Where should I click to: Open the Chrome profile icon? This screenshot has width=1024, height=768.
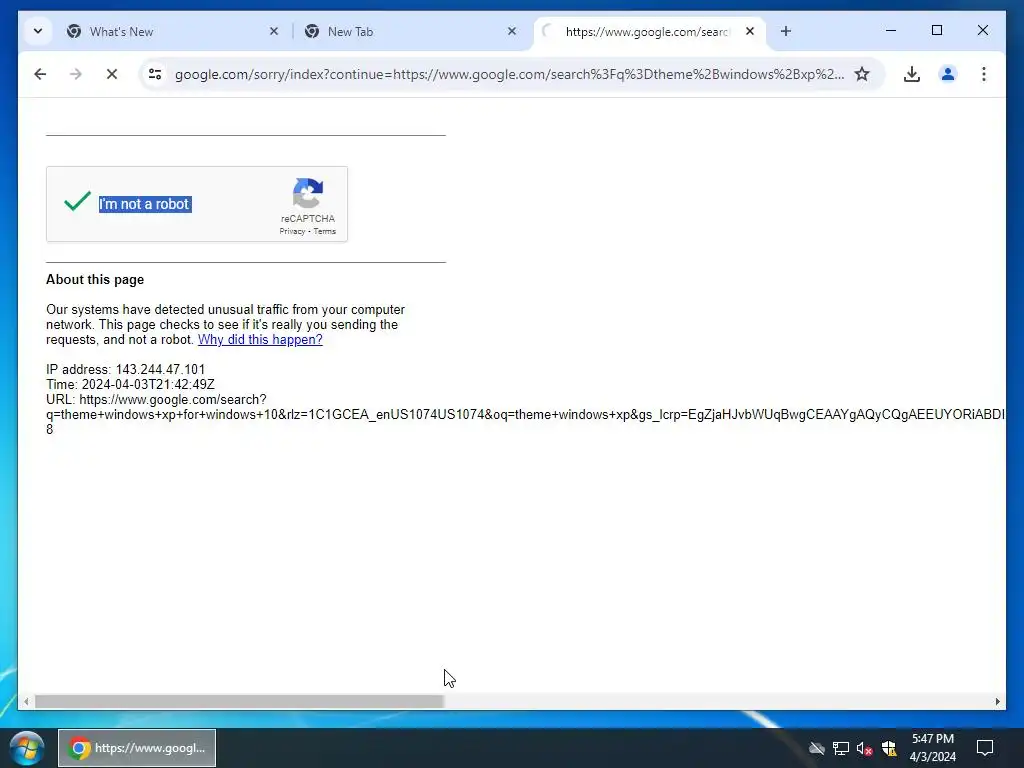coord(948,74)
